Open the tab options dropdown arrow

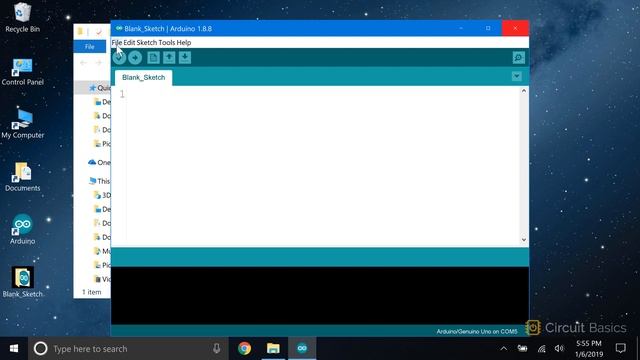(517, 76)
